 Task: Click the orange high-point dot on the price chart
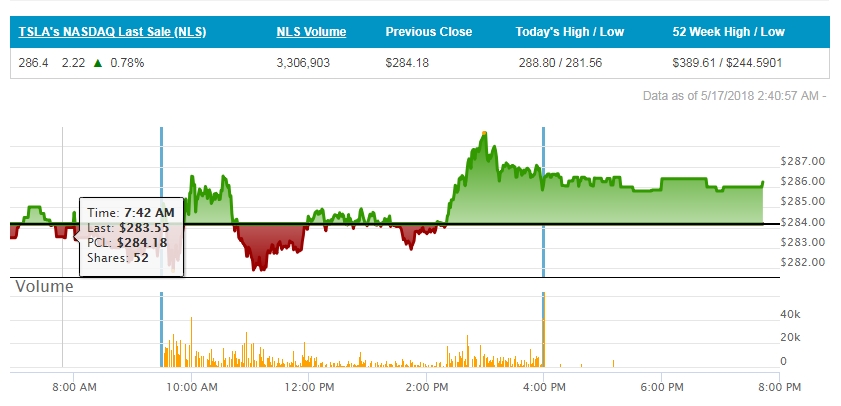coord(484,133)
